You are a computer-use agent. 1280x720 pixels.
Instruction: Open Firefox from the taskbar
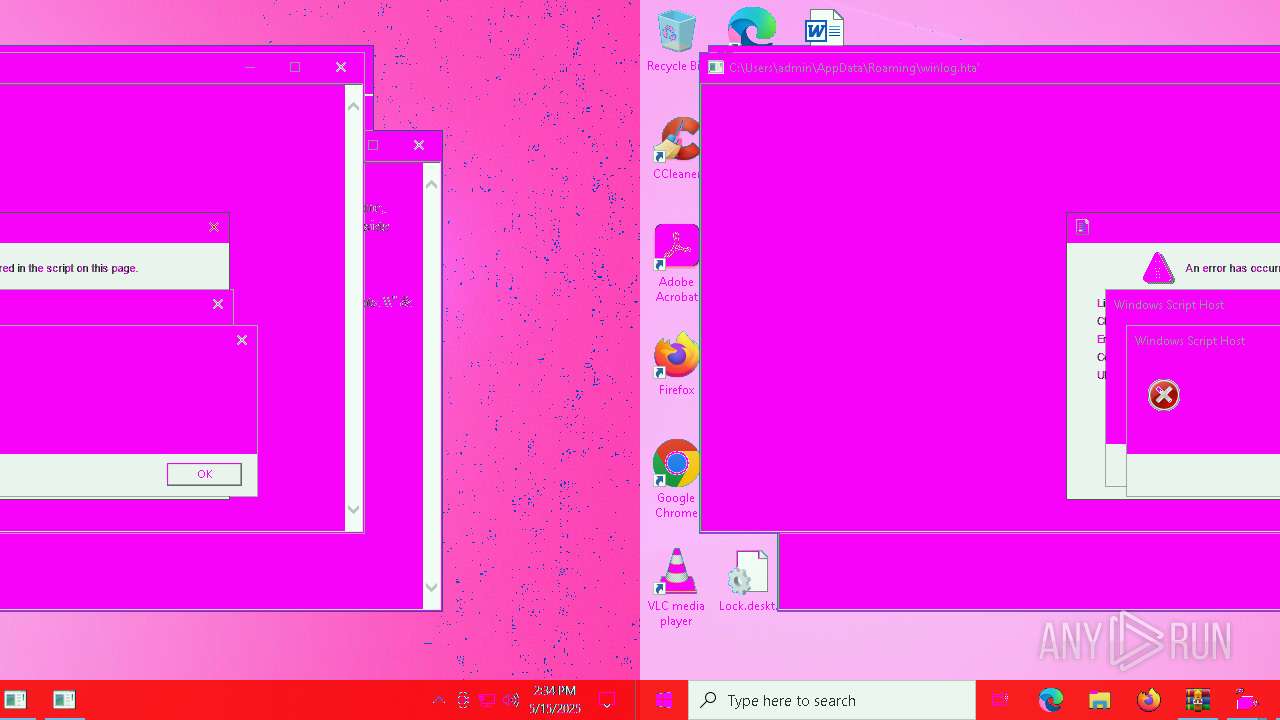[x=1148, y=700]
